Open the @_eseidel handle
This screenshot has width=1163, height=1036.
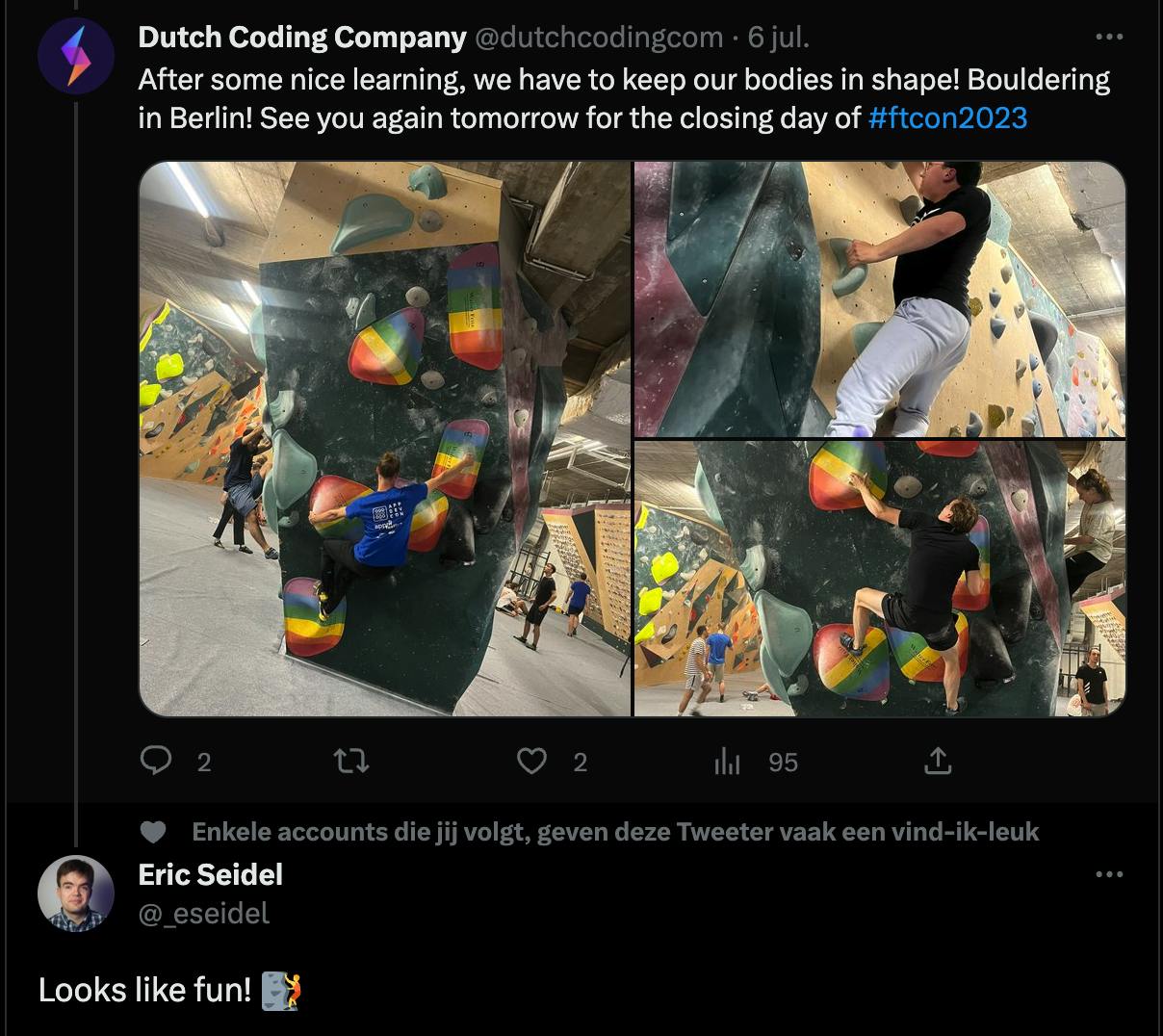pyautogui.click(x=204, y=913)
